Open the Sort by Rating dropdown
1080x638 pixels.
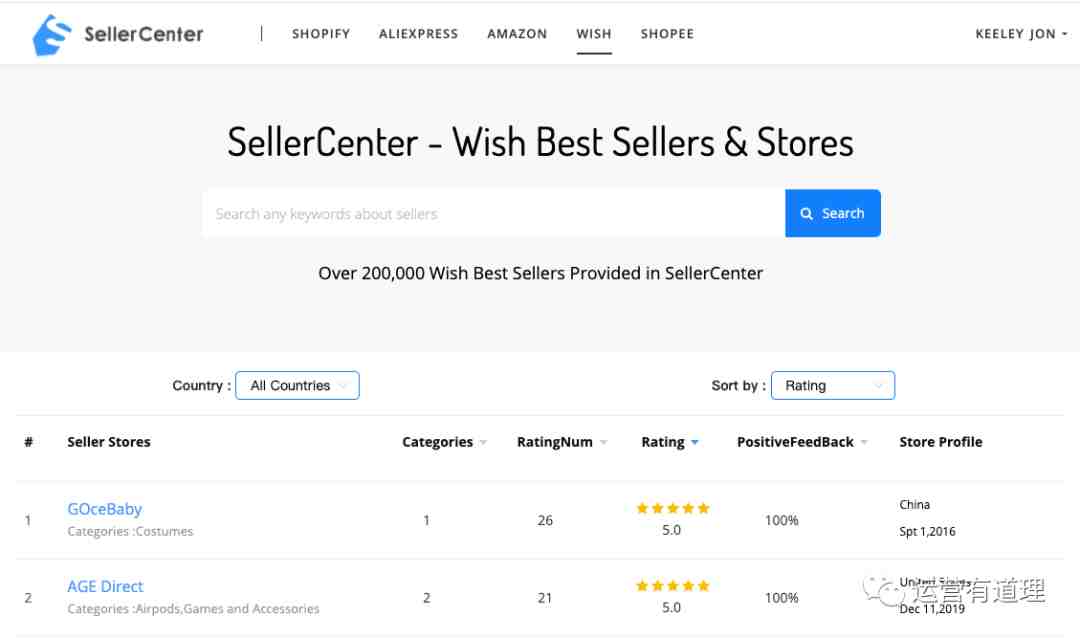tap(833, 385)
